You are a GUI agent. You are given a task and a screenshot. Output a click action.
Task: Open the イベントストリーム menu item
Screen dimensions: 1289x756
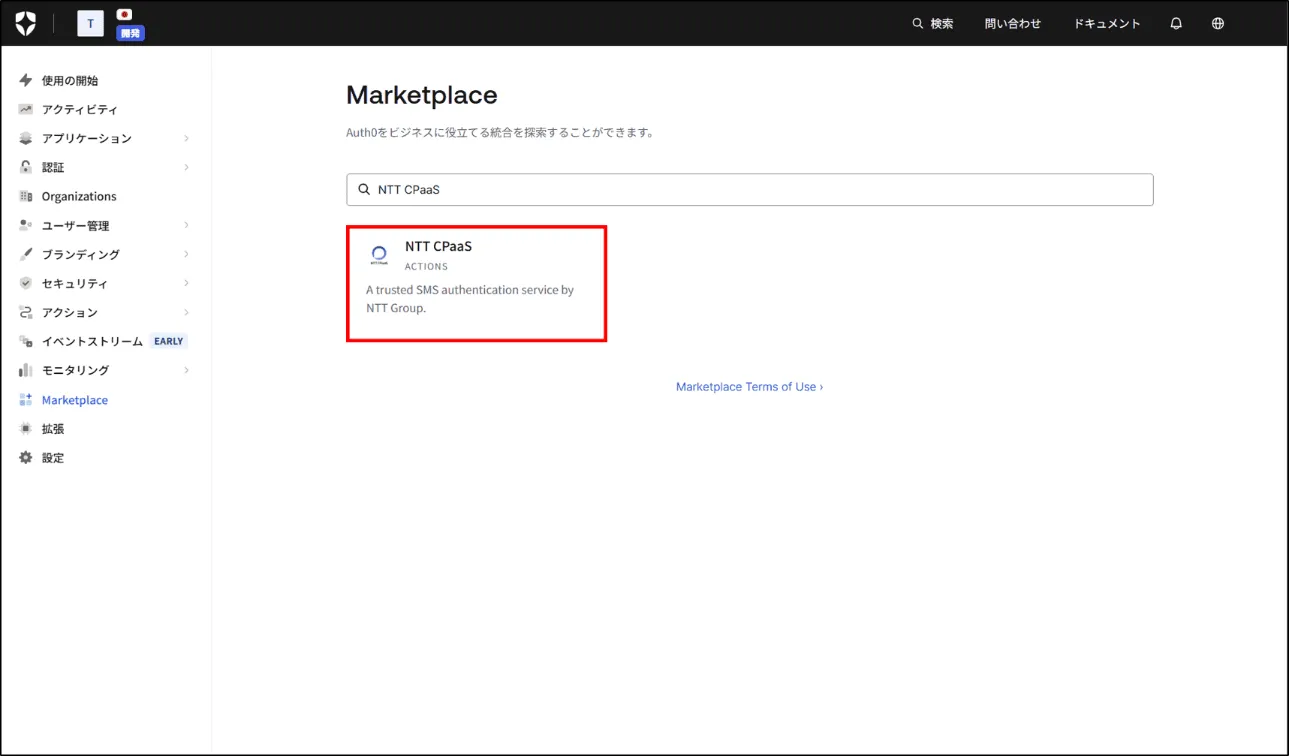click(x=92, y=342)
